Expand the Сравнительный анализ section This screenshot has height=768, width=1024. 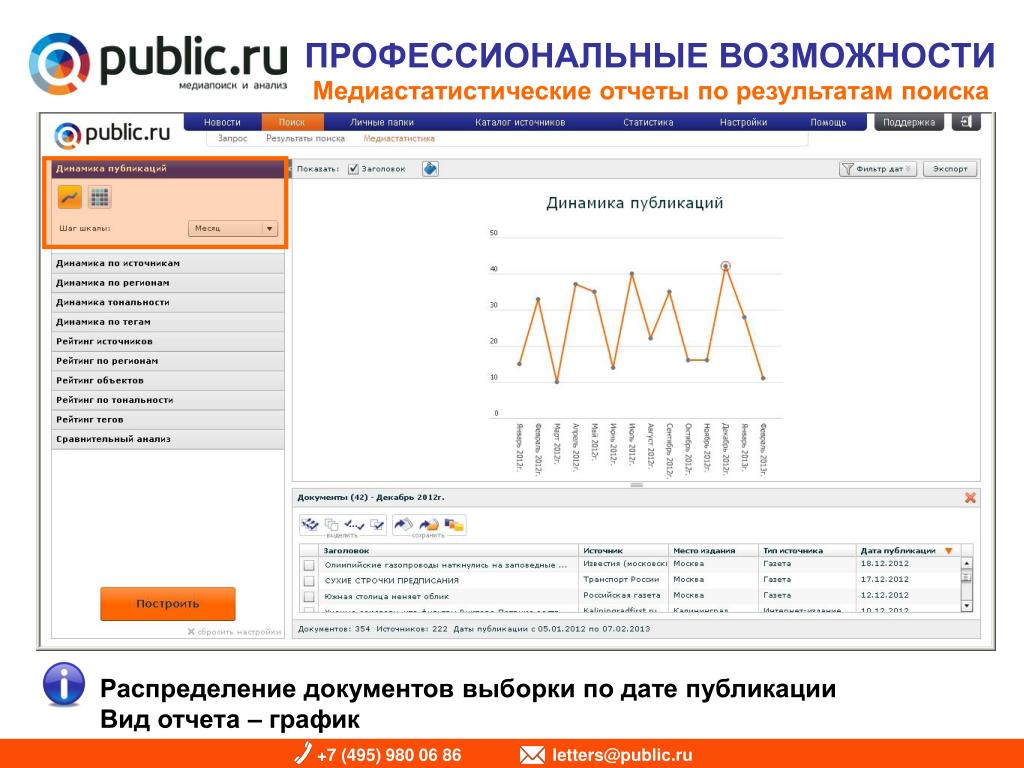click(x=168, y=440)
